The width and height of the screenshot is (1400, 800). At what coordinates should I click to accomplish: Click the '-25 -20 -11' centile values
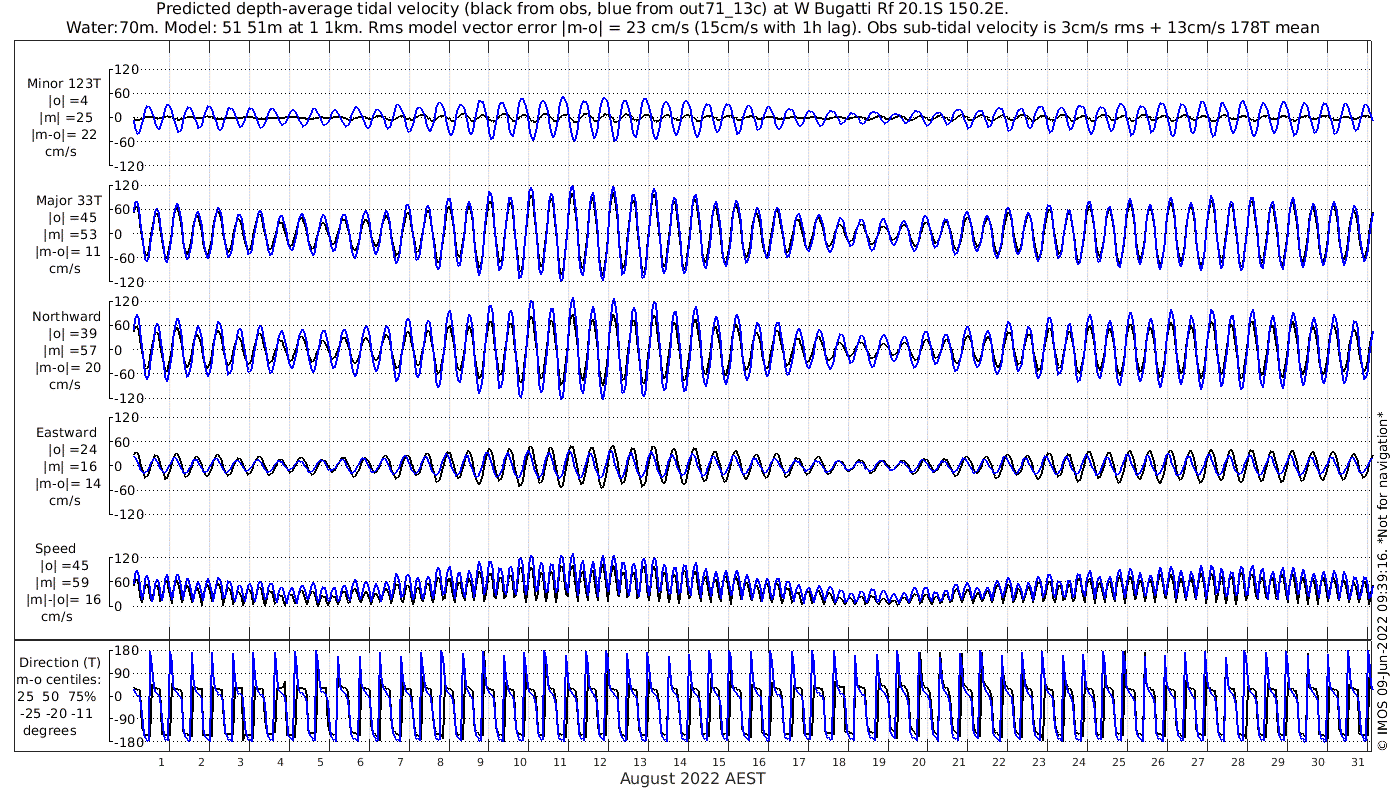click(x=58, y=714)
